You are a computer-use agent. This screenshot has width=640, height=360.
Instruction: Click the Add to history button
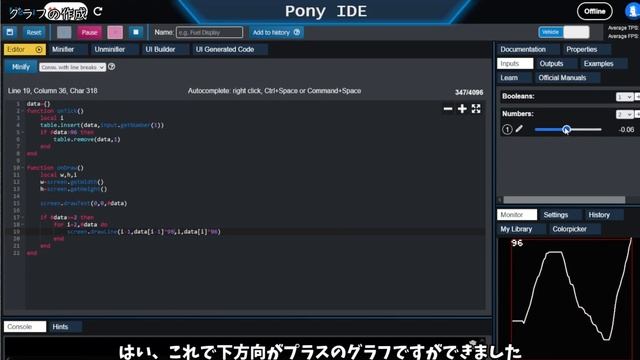click(276, 32)
